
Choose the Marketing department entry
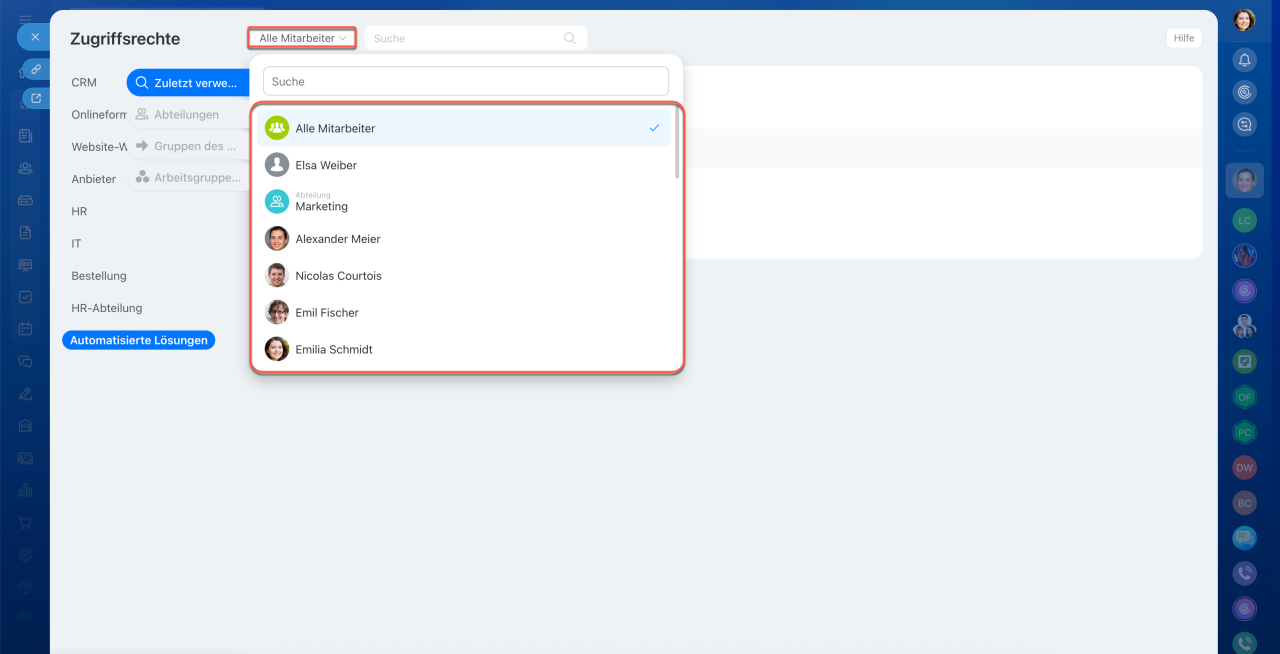(x=321, y=202)
